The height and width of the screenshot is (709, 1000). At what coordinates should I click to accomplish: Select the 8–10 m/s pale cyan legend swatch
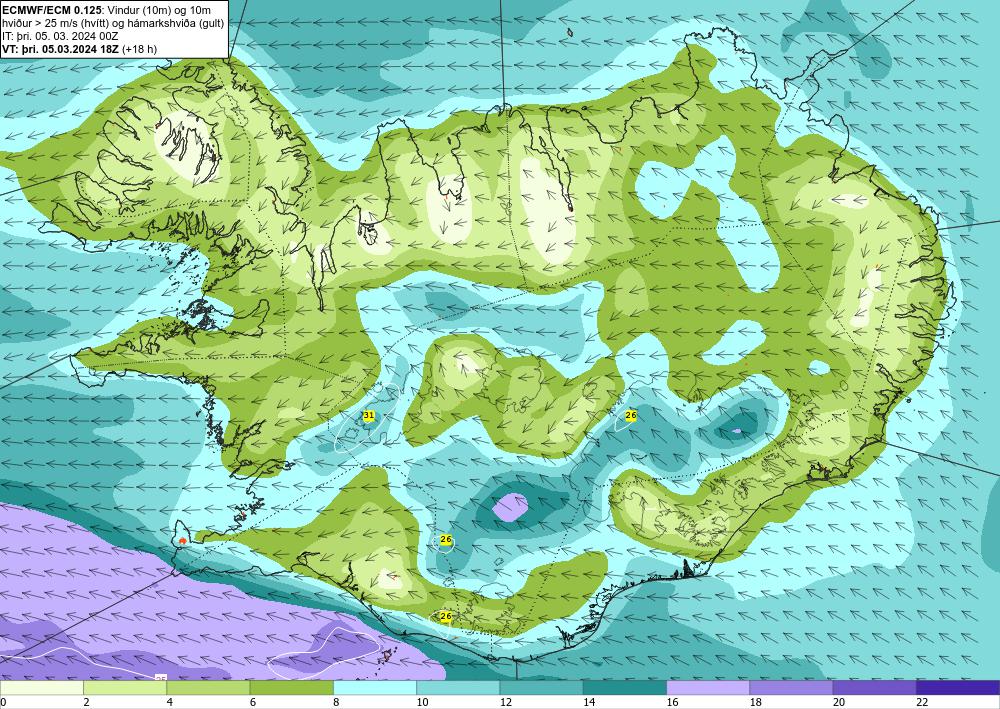tap(375, 687)
